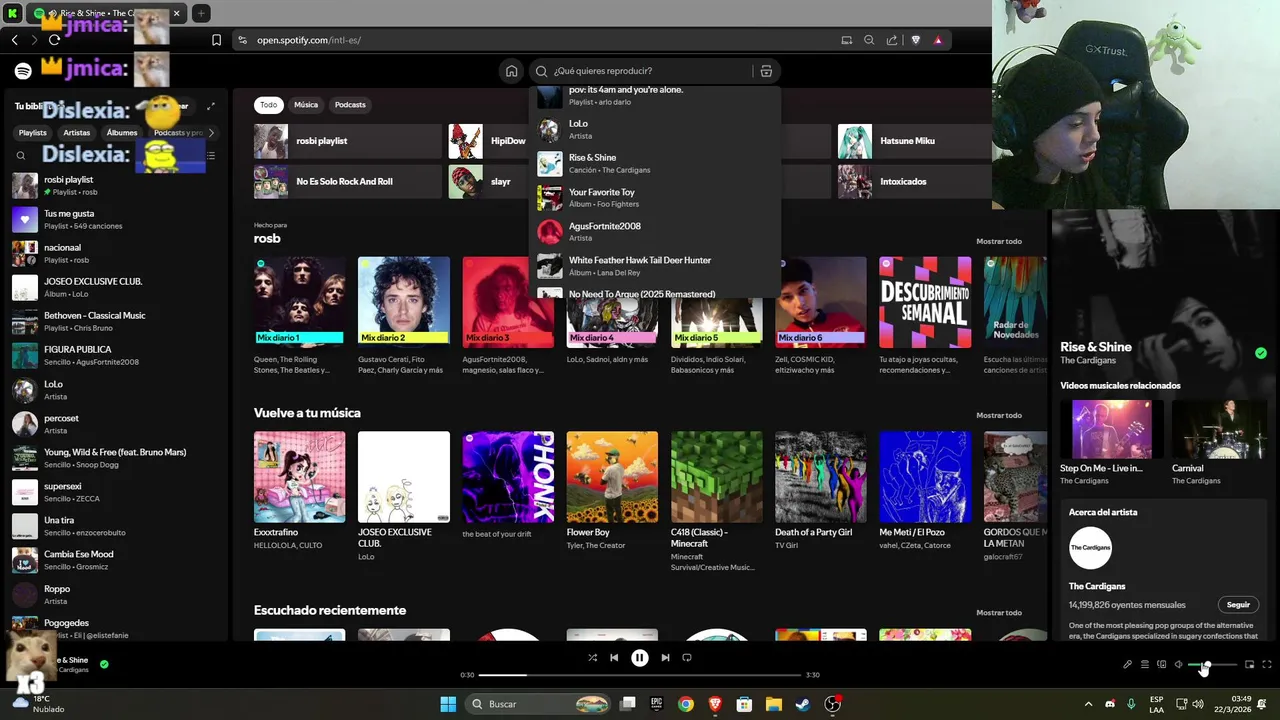The image size is (1280, 720).
Task: Toggle repeat mode
Action: (687, 658)
